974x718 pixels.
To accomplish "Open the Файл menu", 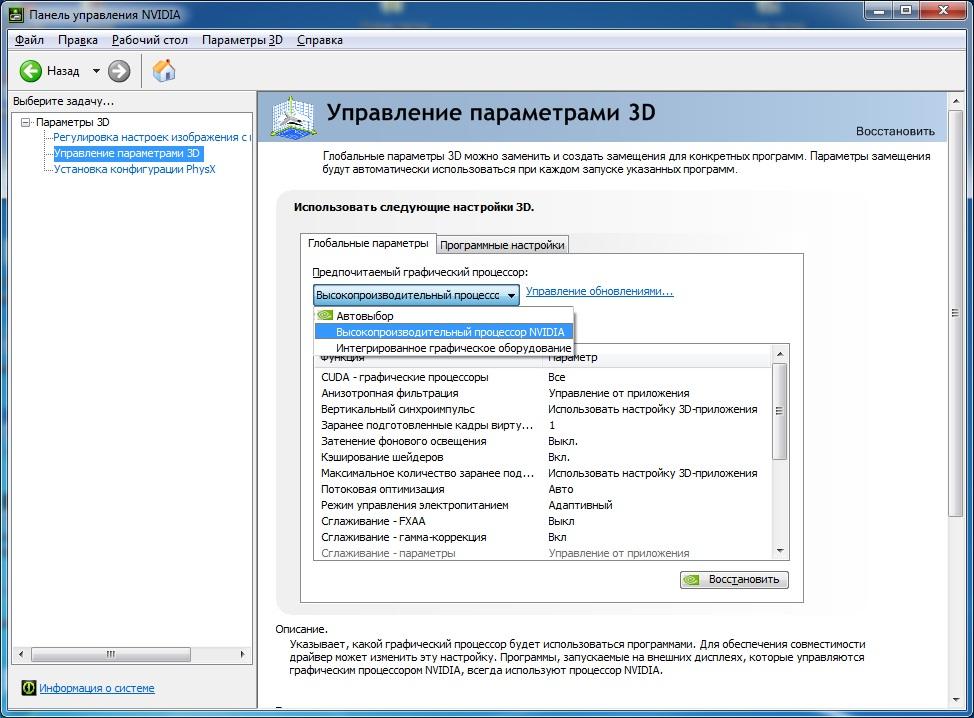I will 29,40.
